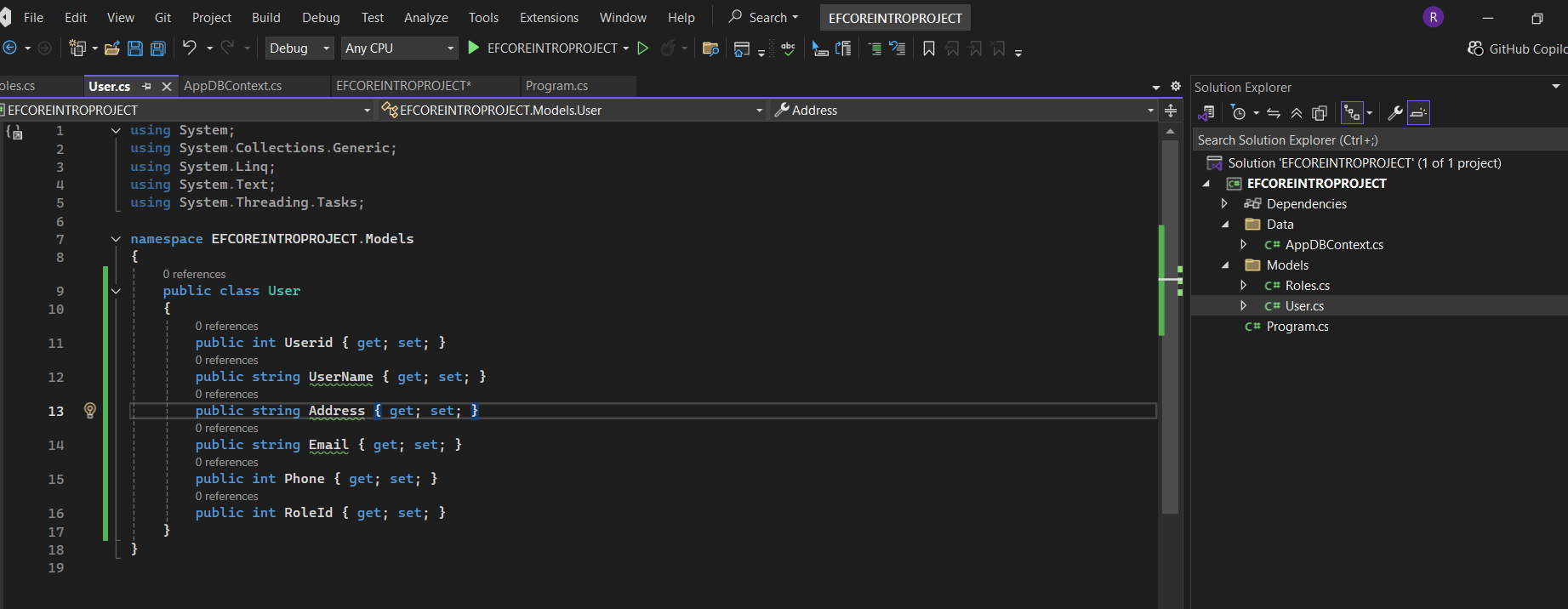Start debugging with green play button
Viewport: 1568px width, 609px height.
pos(474,48)
